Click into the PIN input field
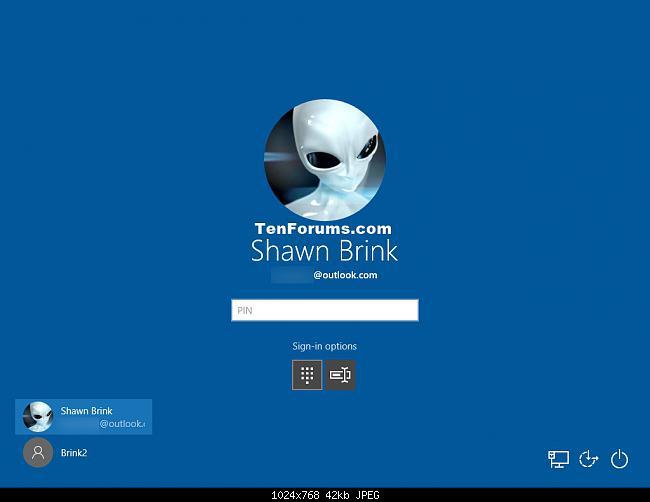The width and height of the screenshot is (650, 502). coord(325,310)
